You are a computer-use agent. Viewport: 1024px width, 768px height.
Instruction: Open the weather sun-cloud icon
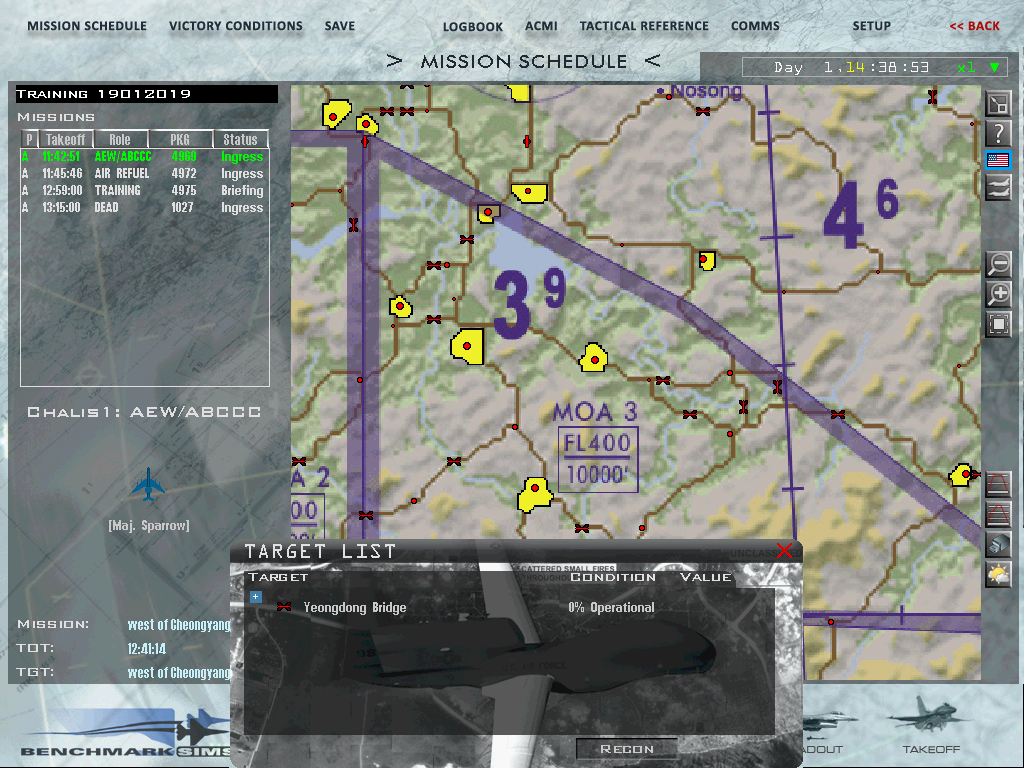998,574
